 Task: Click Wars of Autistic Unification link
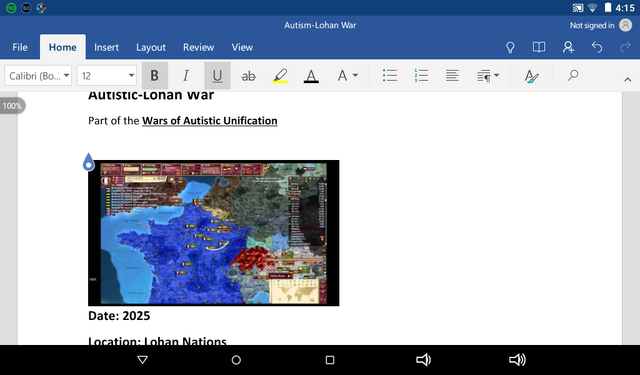click(x=209, y=121)
